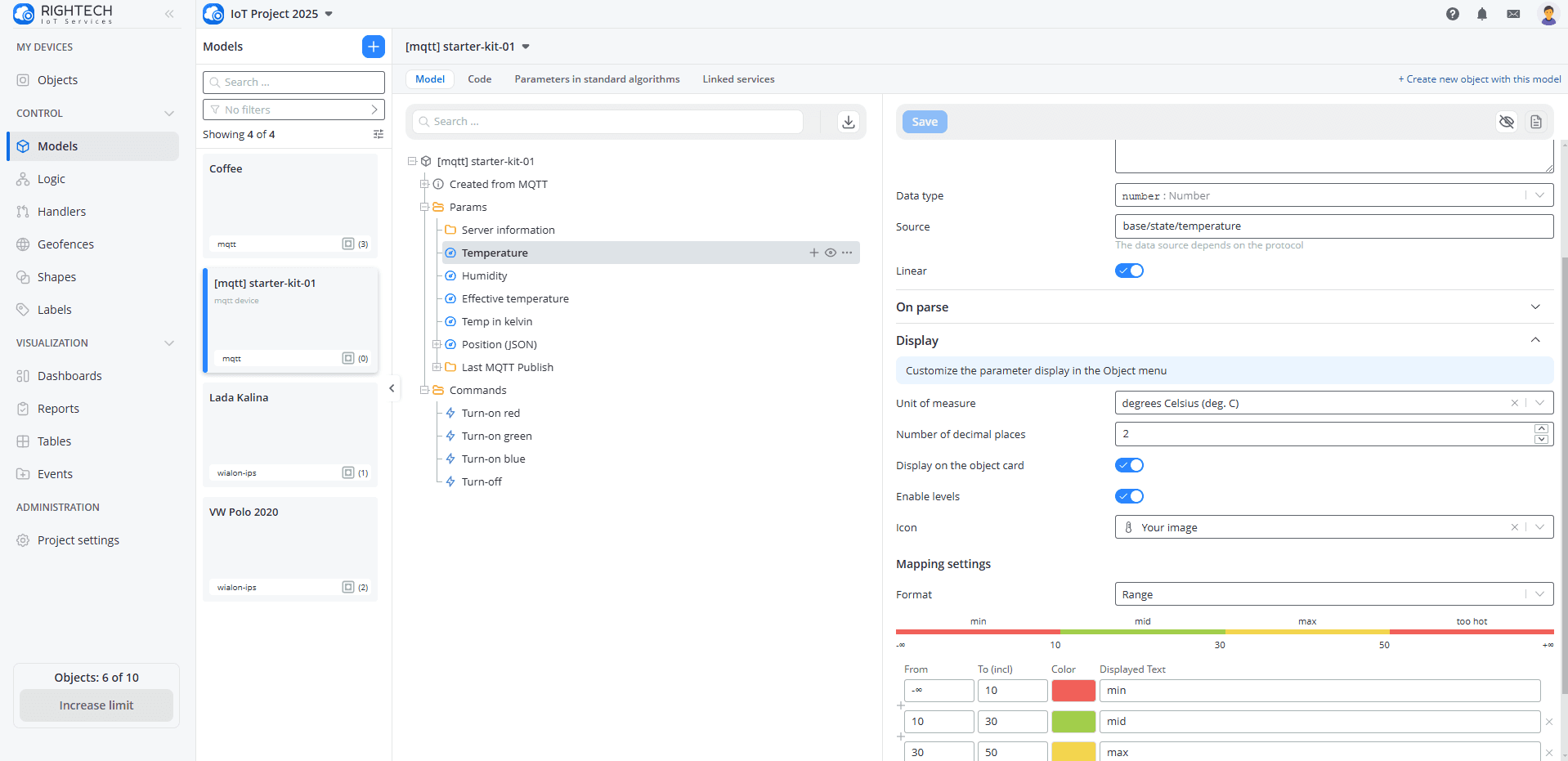
Task: Click the download icon beside the tree search
Action: coord(848,122)
